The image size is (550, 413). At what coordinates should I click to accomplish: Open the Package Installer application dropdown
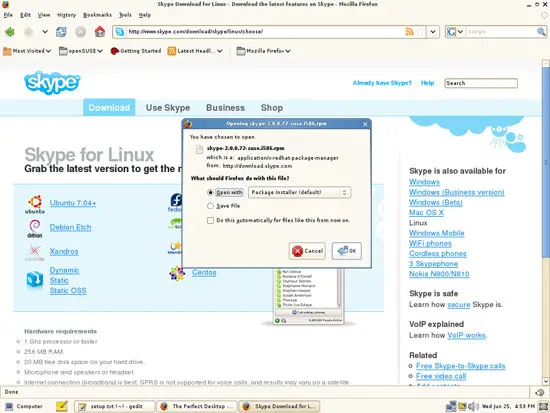(299, 192)
